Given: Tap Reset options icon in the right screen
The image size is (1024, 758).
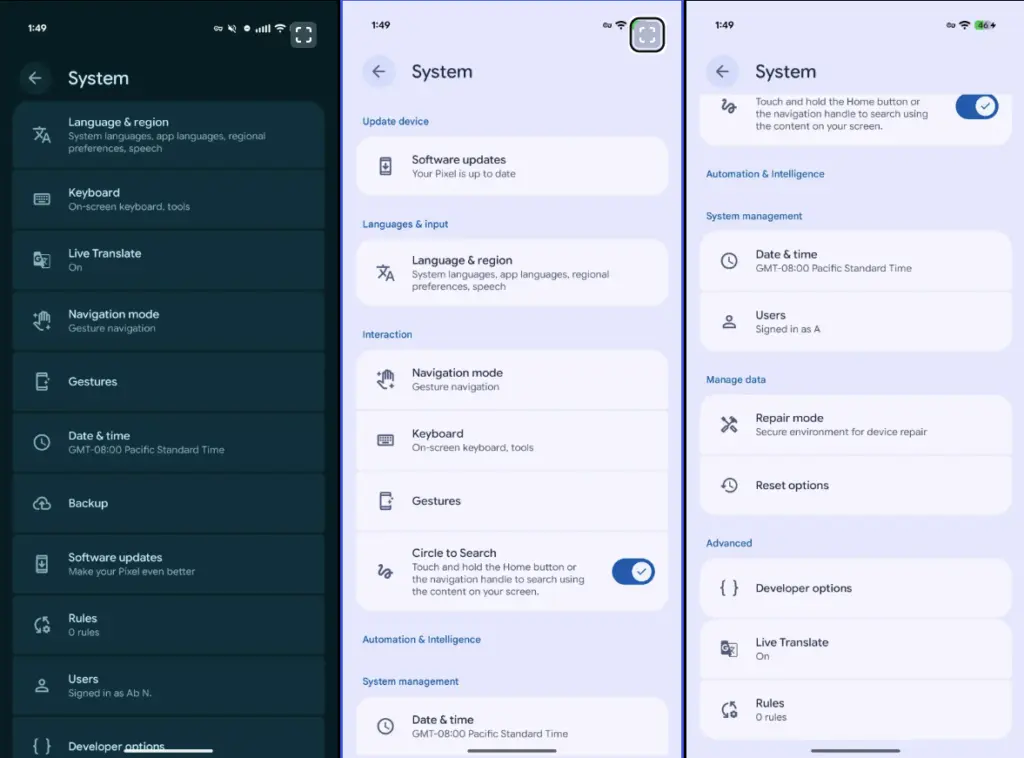Looking at the screenshot, I should [729, 485].
